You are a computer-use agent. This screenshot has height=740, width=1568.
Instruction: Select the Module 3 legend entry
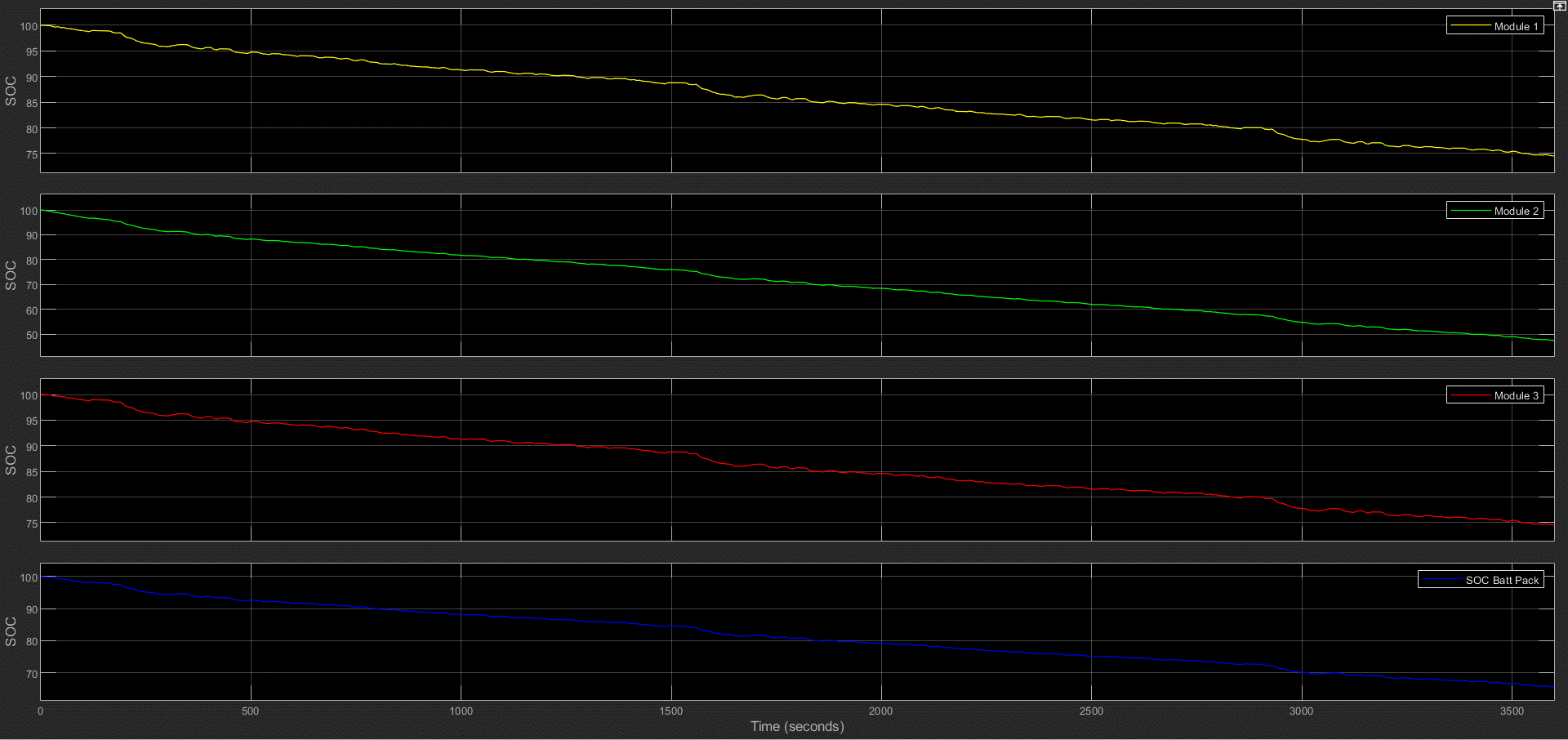click(1495, 395)
